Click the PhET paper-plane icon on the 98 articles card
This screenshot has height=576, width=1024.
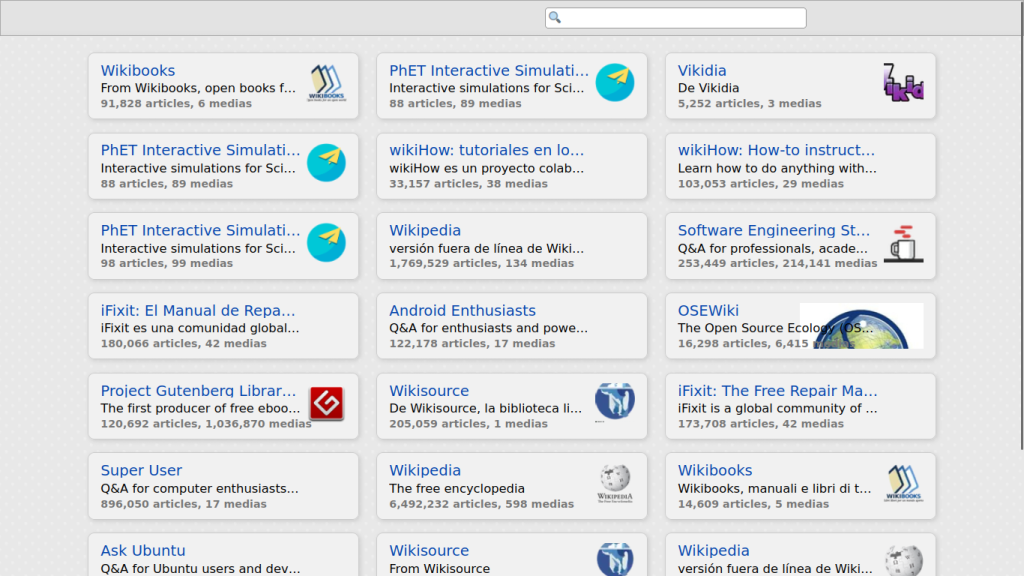pyautogui.click(x=327, y=243)
